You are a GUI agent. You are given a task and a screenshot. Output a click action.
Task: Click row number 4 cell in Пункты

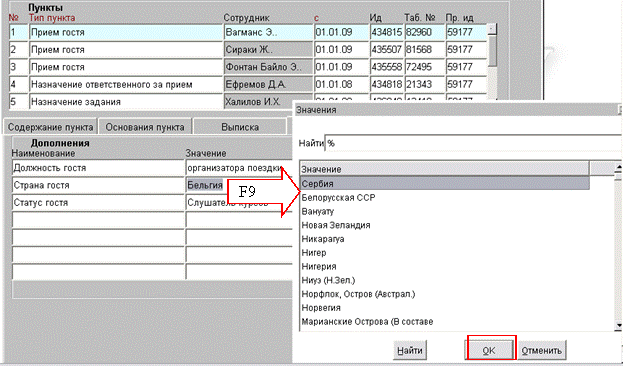[18, 84]
